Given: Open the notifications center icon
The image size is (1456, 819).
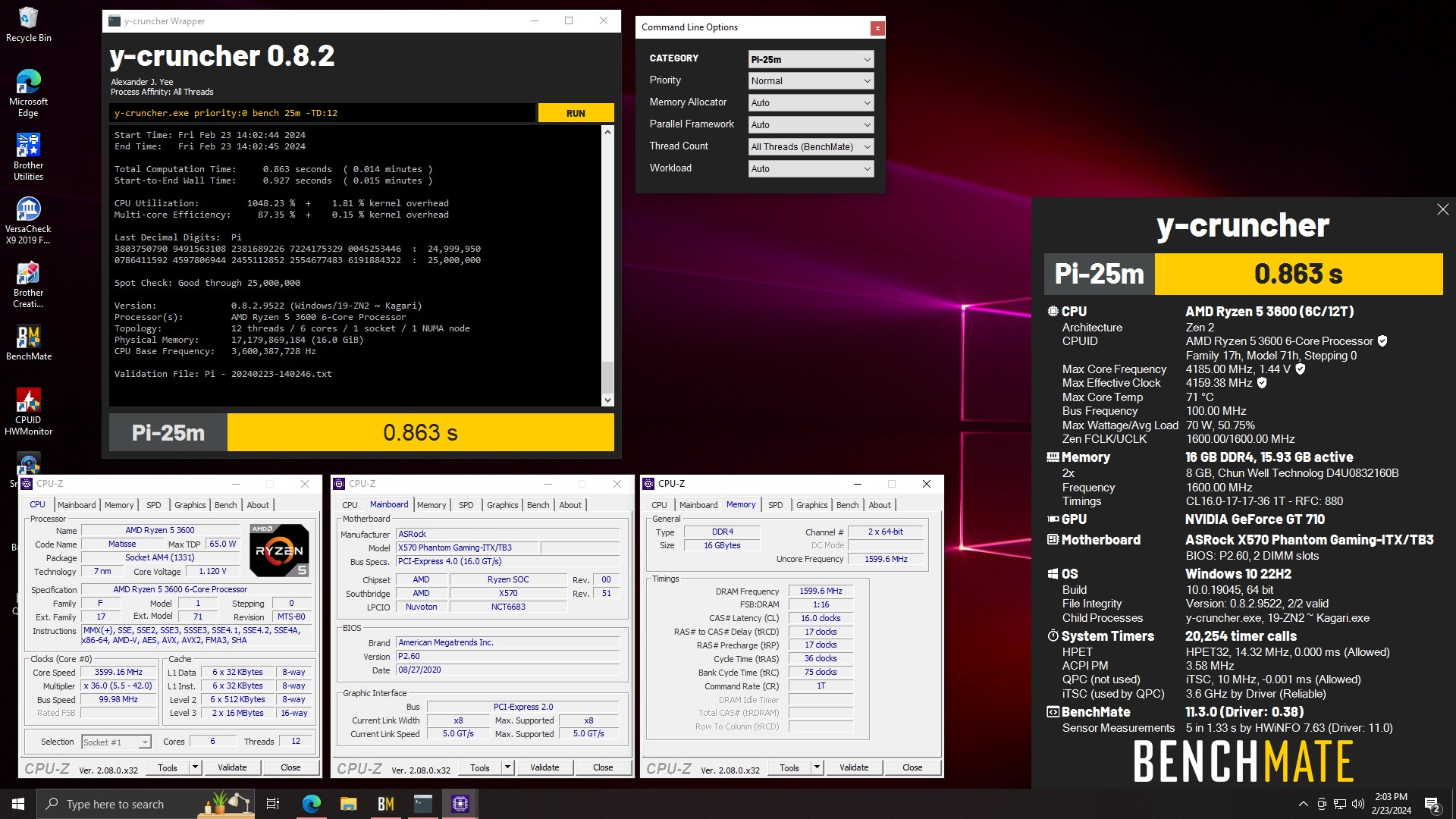Looking at the screenshot, I should click(1432, 805).
